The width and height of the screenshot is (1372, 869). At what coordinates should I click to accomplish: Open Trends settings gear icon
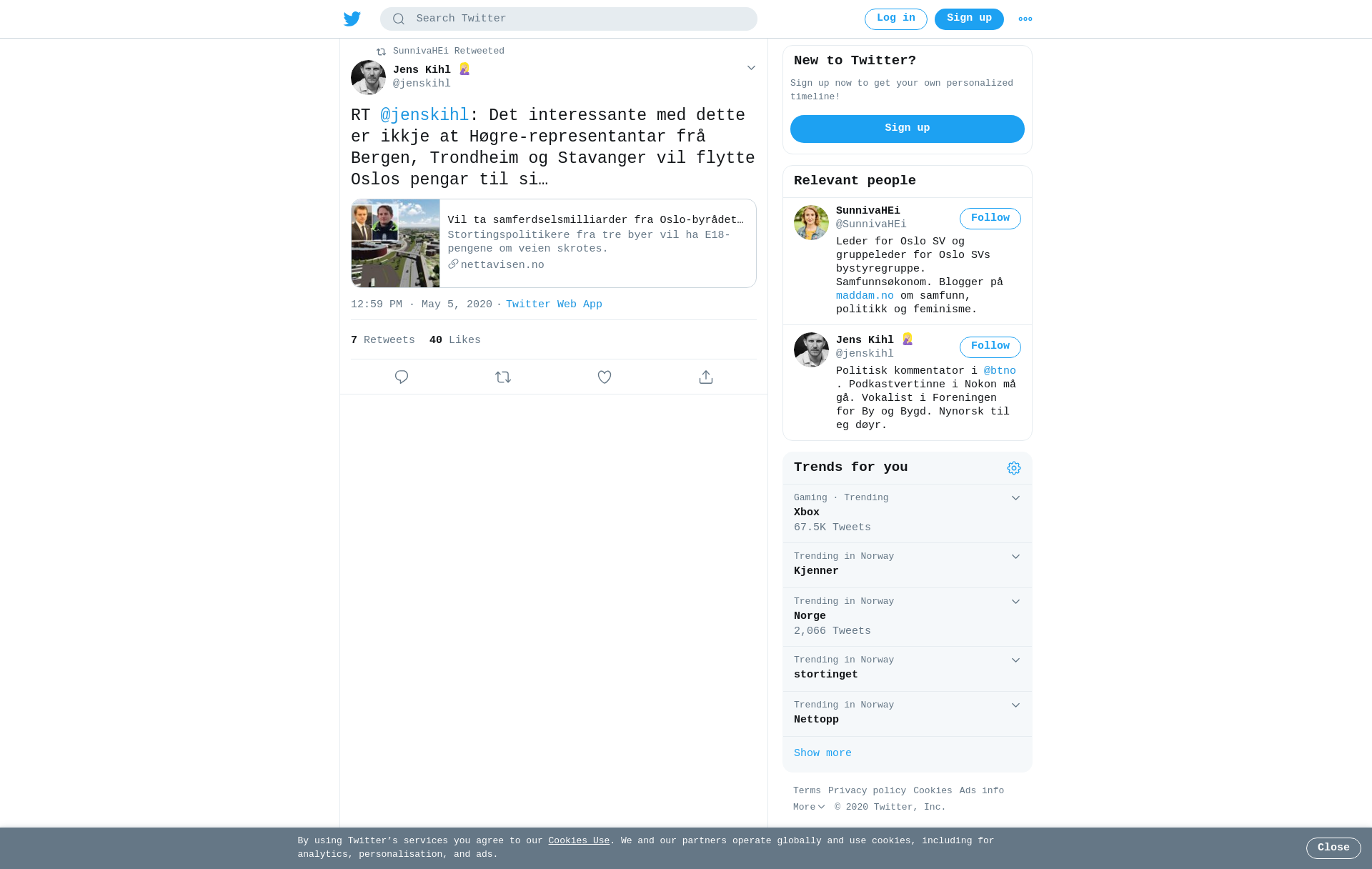(1014, 468)
